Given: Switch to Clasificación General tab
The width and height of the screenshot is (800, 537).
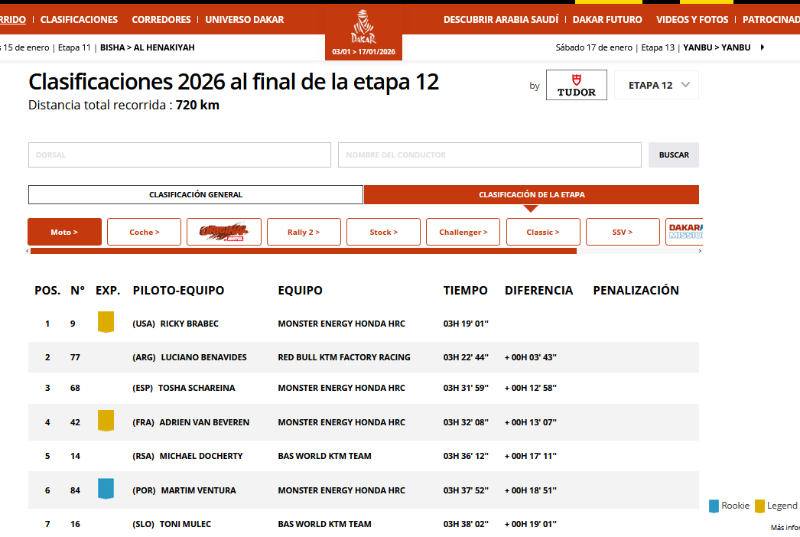Looking at the screenshot, I should pyautogui.click(x=195, y=195).
